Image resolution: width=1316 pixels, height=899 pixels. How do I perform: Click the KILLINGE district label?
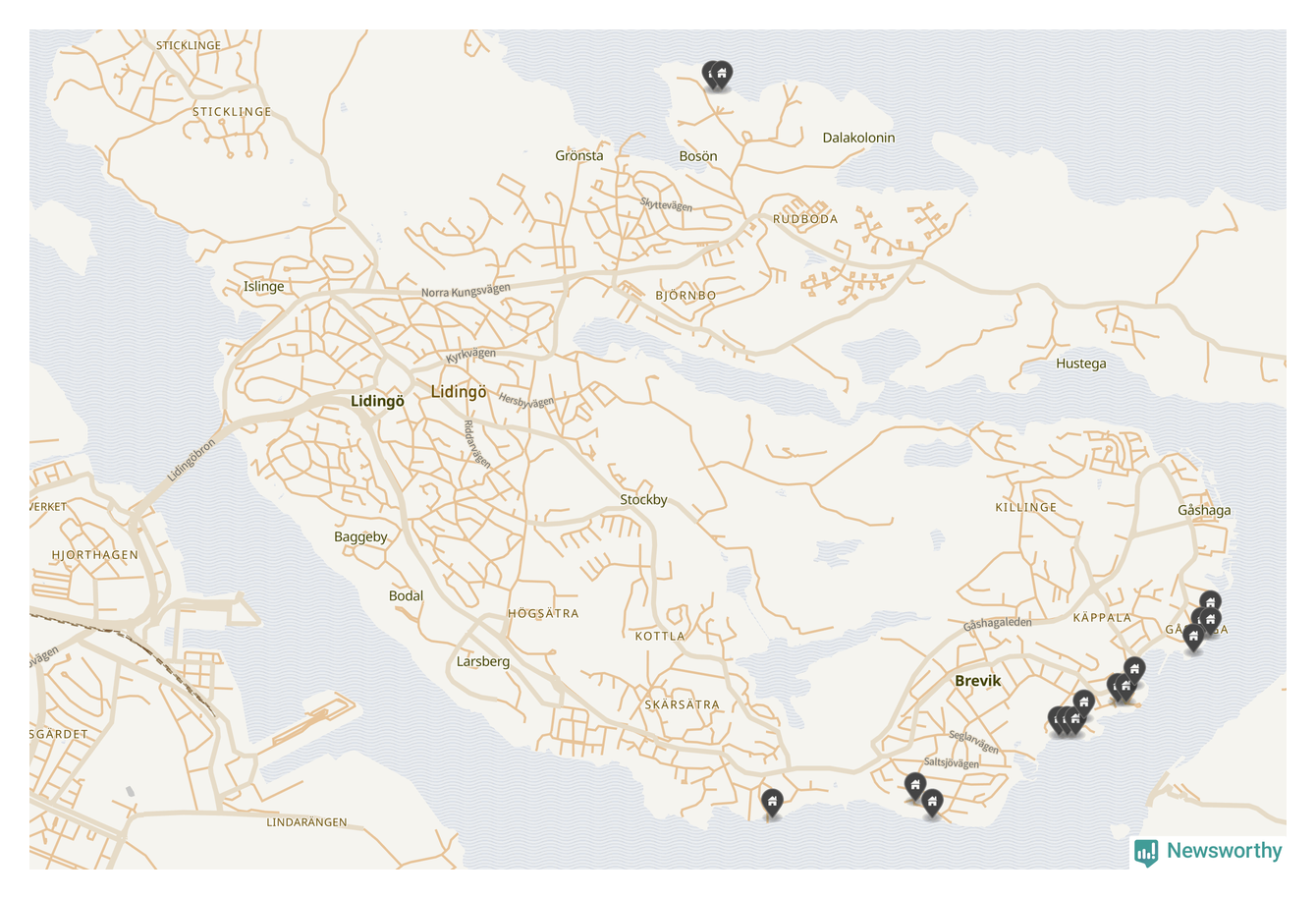[x=1025, y=507]
